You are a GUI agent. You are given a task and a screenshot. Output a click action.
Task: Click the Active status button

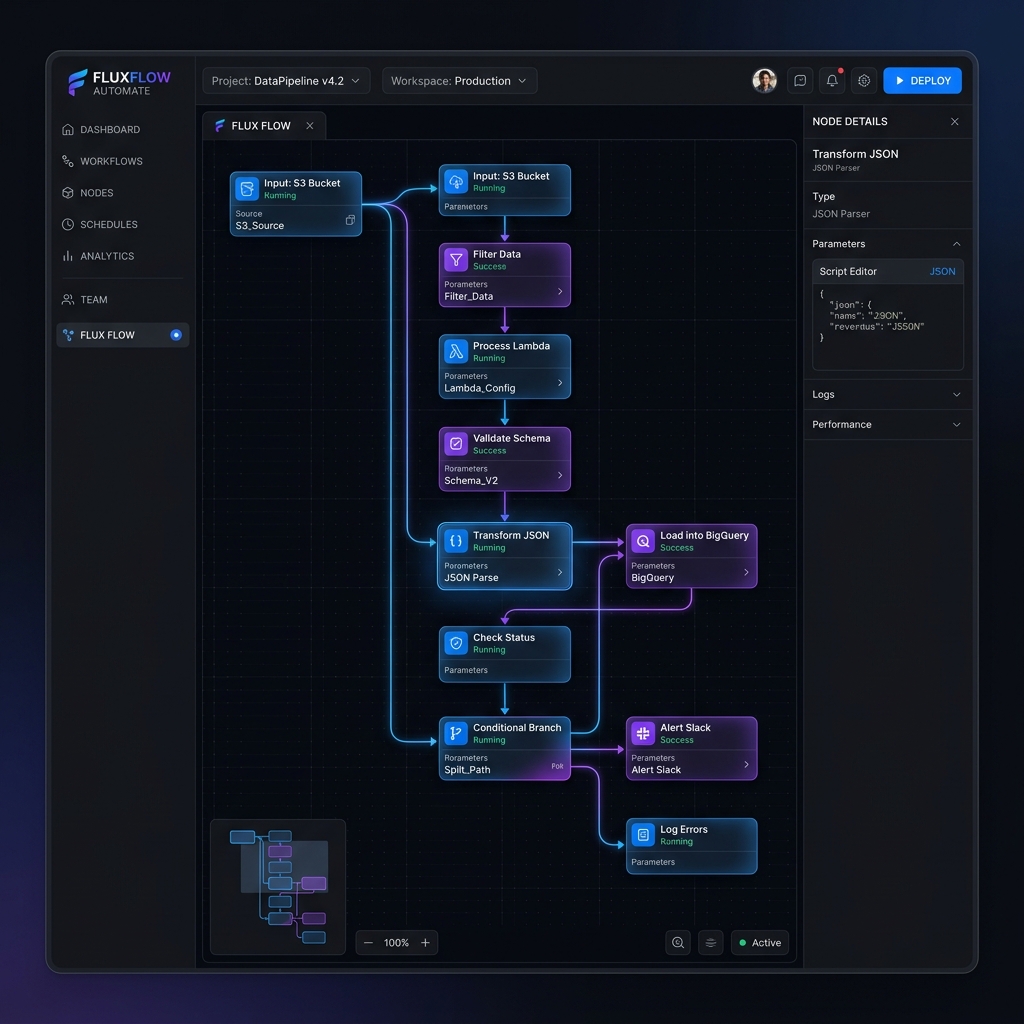coord(760,943)
